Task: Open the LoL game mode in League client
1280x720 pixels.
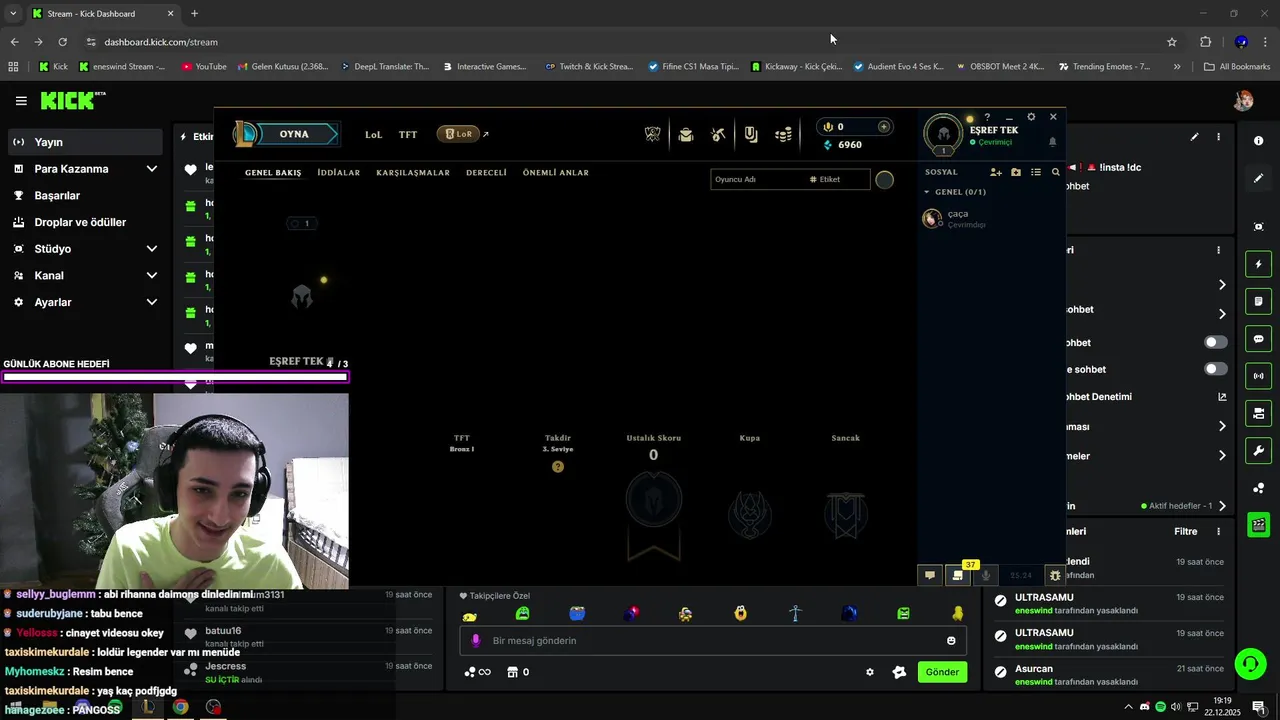Action: pos(373,134)
